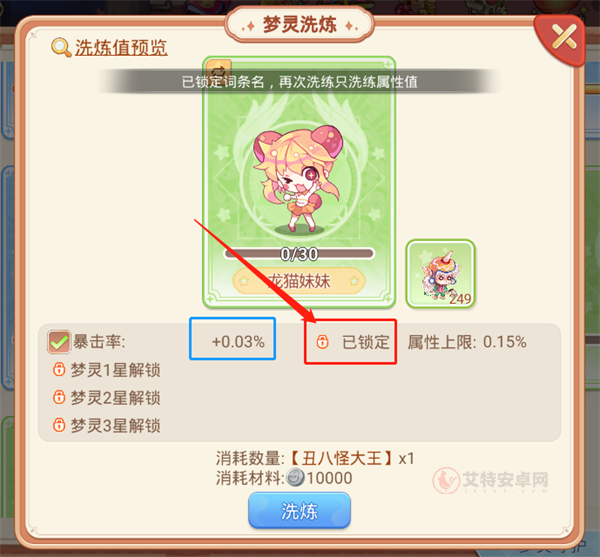Click the lock icon for 梦灵2星解锁

(x=59, y=397)
